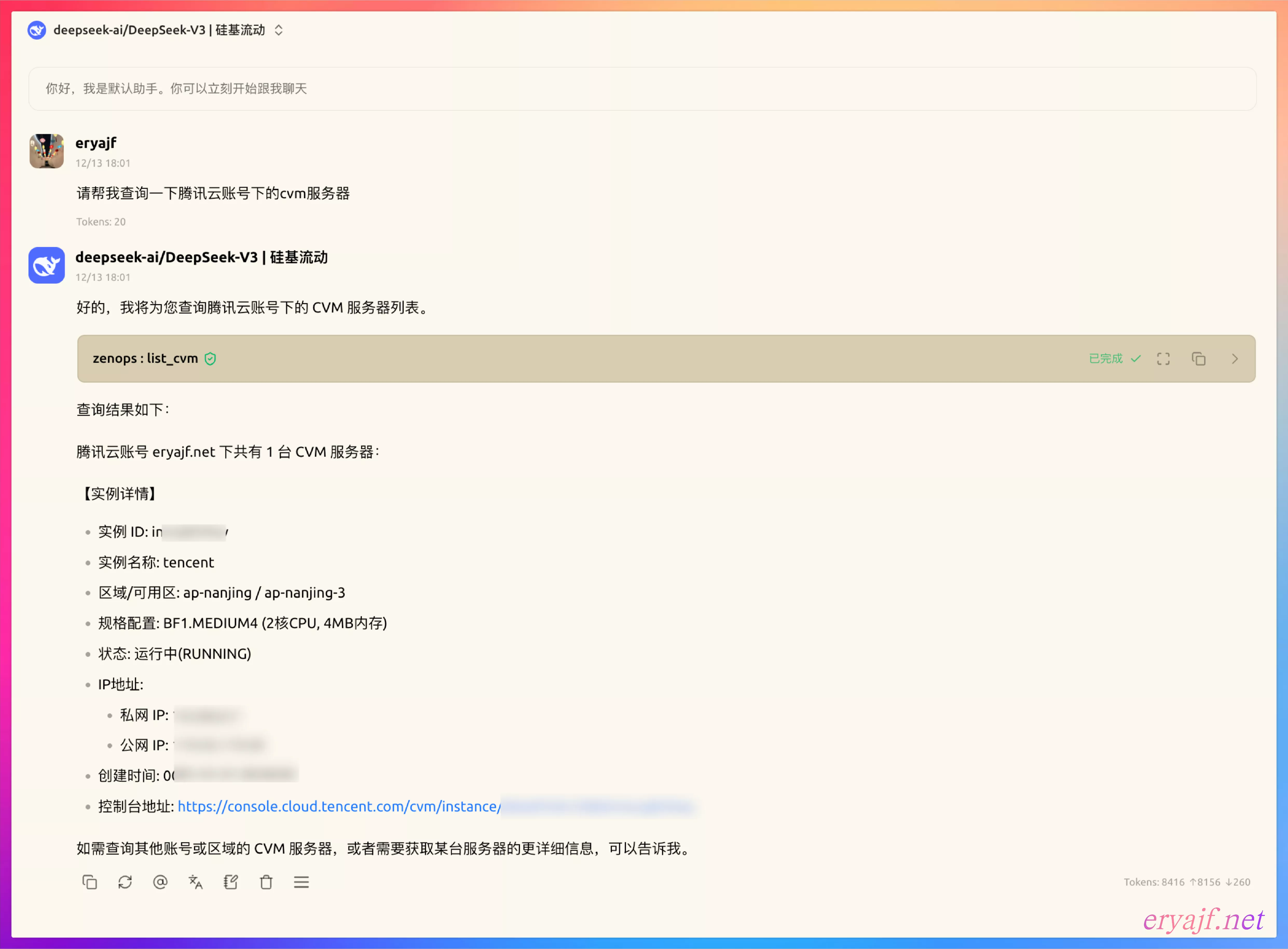This screenshot has width=1288, height=949.
Task: Open the Tencent Cloud console instance link
Action: 339,806
